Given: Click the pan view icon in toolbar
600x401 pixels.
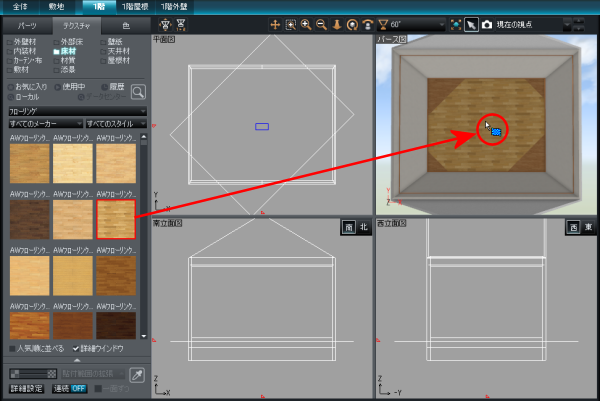Looking at the screenshot, I should tap(275, 23).
